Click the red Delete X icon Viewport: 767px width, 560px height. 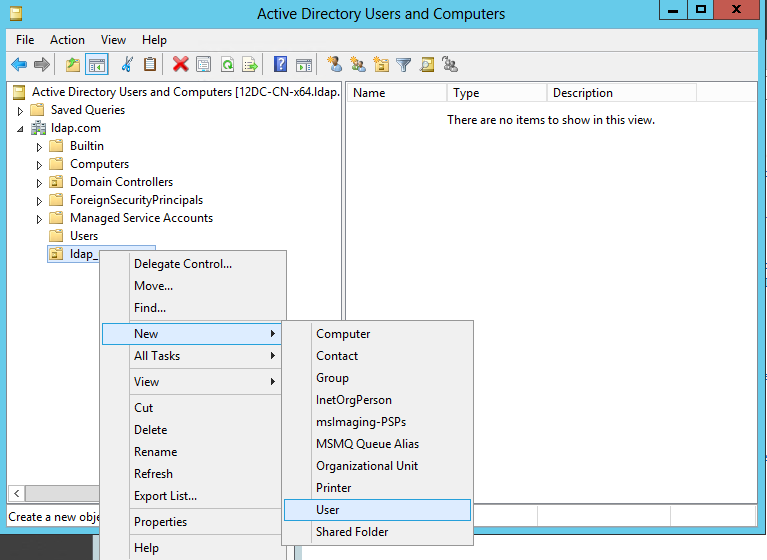(x=180, y=65)
